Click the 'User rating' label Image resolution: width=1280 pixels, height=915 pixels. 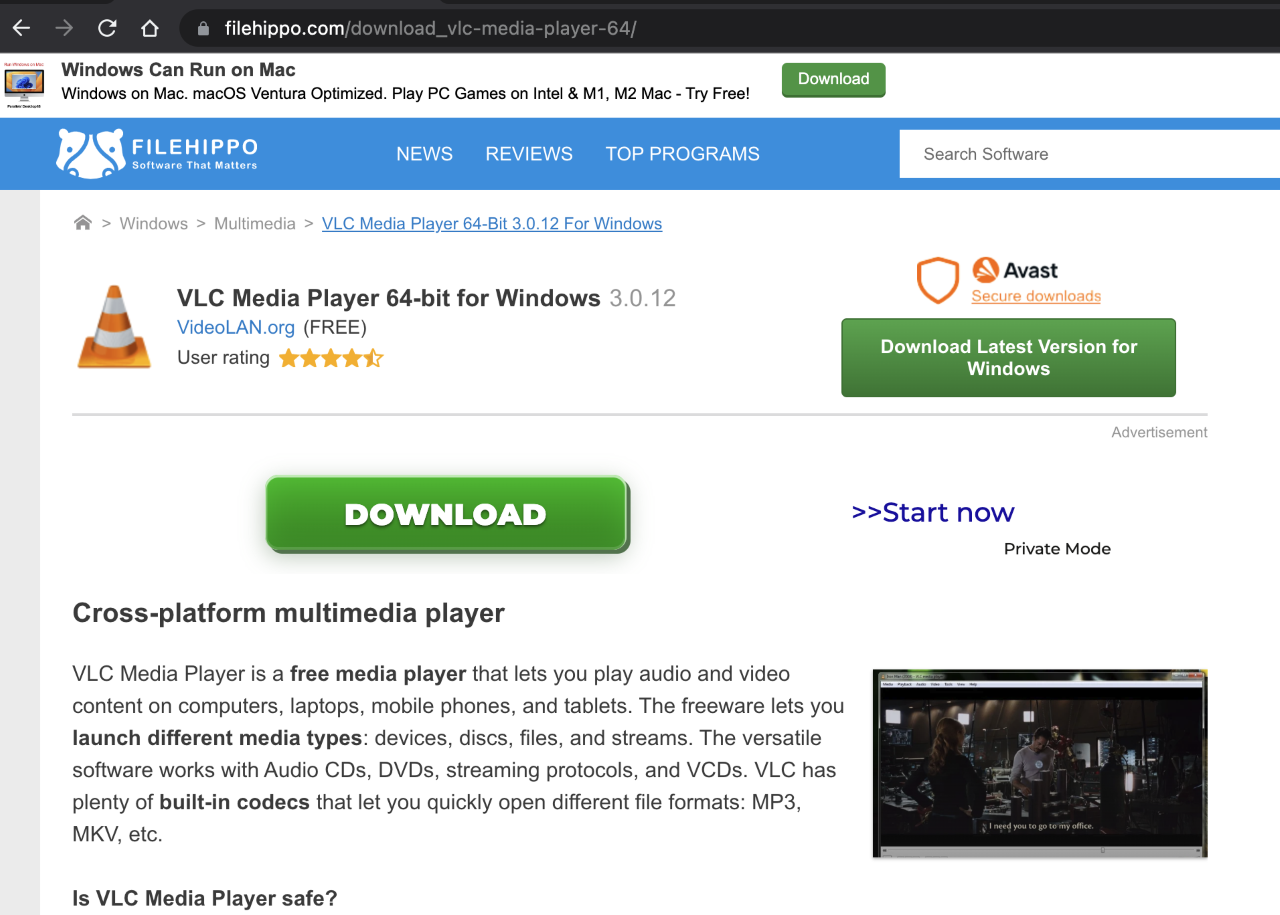[x=223, y=358]
